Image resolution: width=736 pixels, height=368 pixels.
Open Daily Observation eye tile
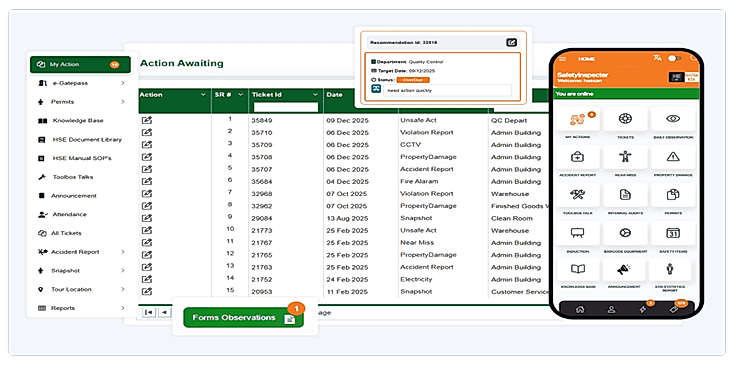tap(673, 119)
